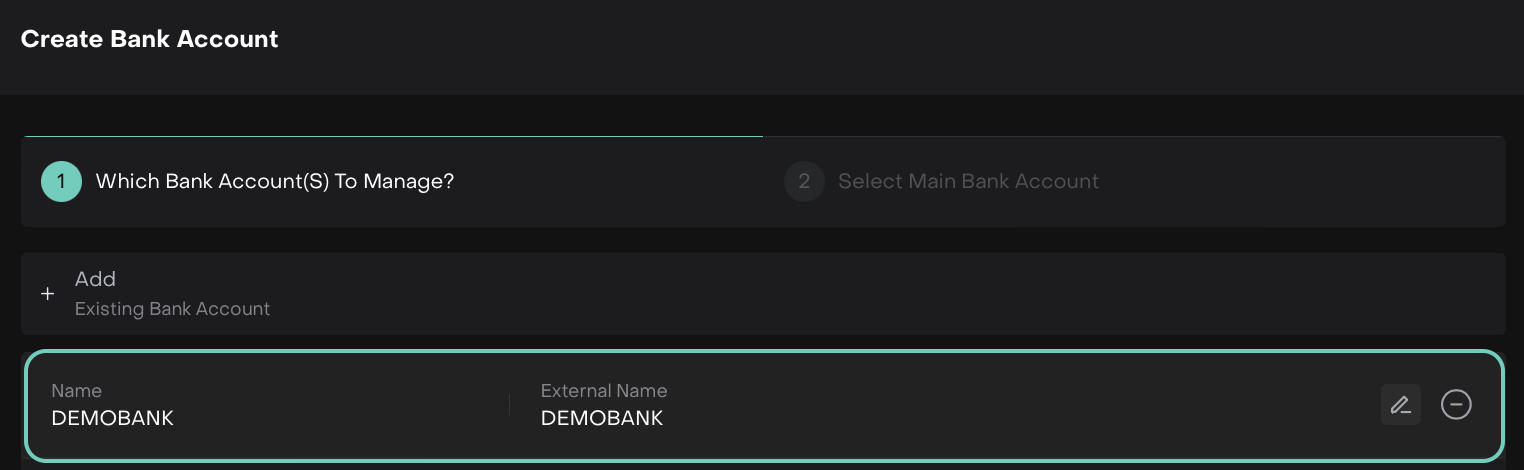Click the divider between Name and External Name
This screenshot has height=470, width=1524.
509,405
